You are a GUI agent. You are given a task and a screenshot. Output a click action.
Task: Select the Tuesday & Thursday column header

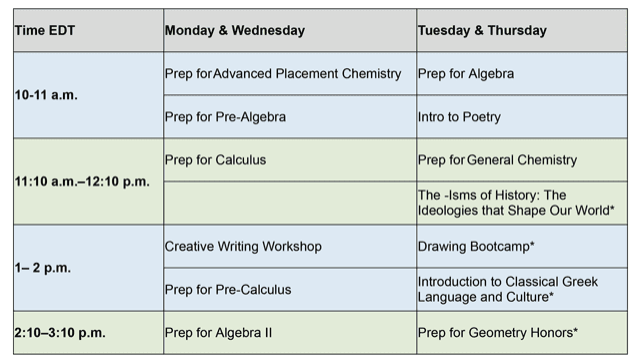[x=522, y=30]
